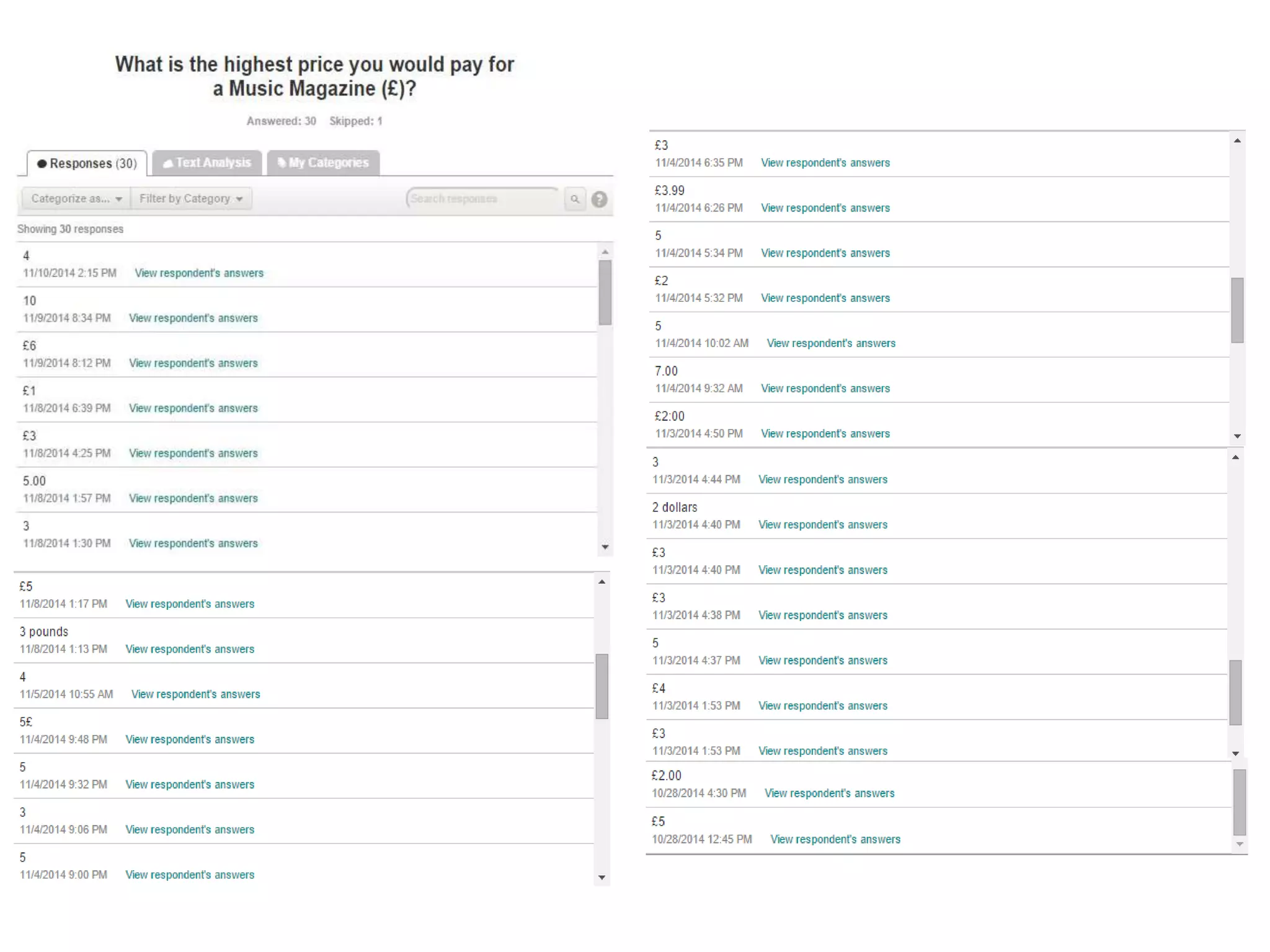Screen dimensions: 1270x952
Task: Open answers for the 3 pounds response
Action: 190,650
